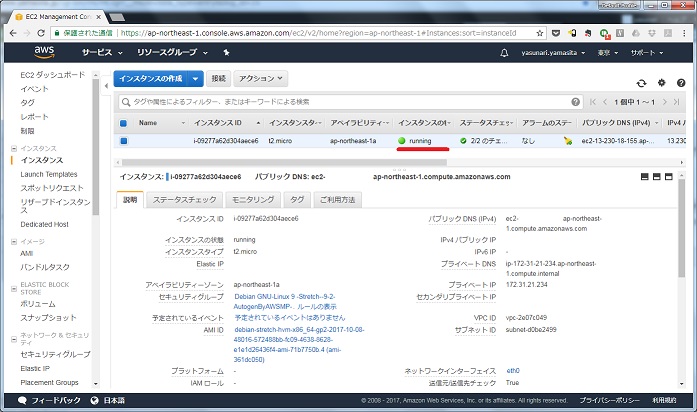Screen dimensions: 697x412
Task: Click the language globe icon
Action: coord(94,400)
